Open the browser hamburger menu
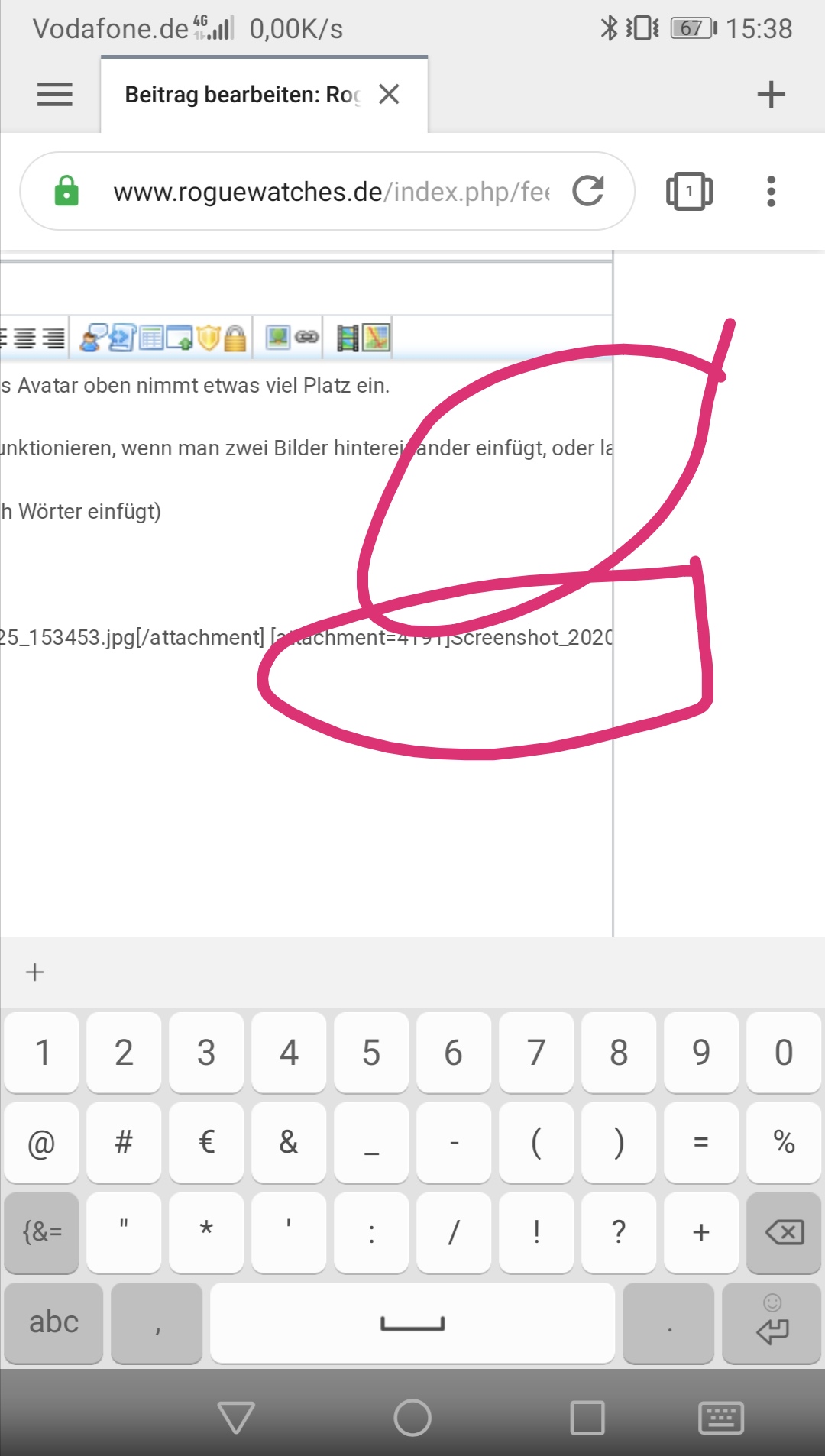The height and width of the screenshot is (1456, 825). (54, 95)
